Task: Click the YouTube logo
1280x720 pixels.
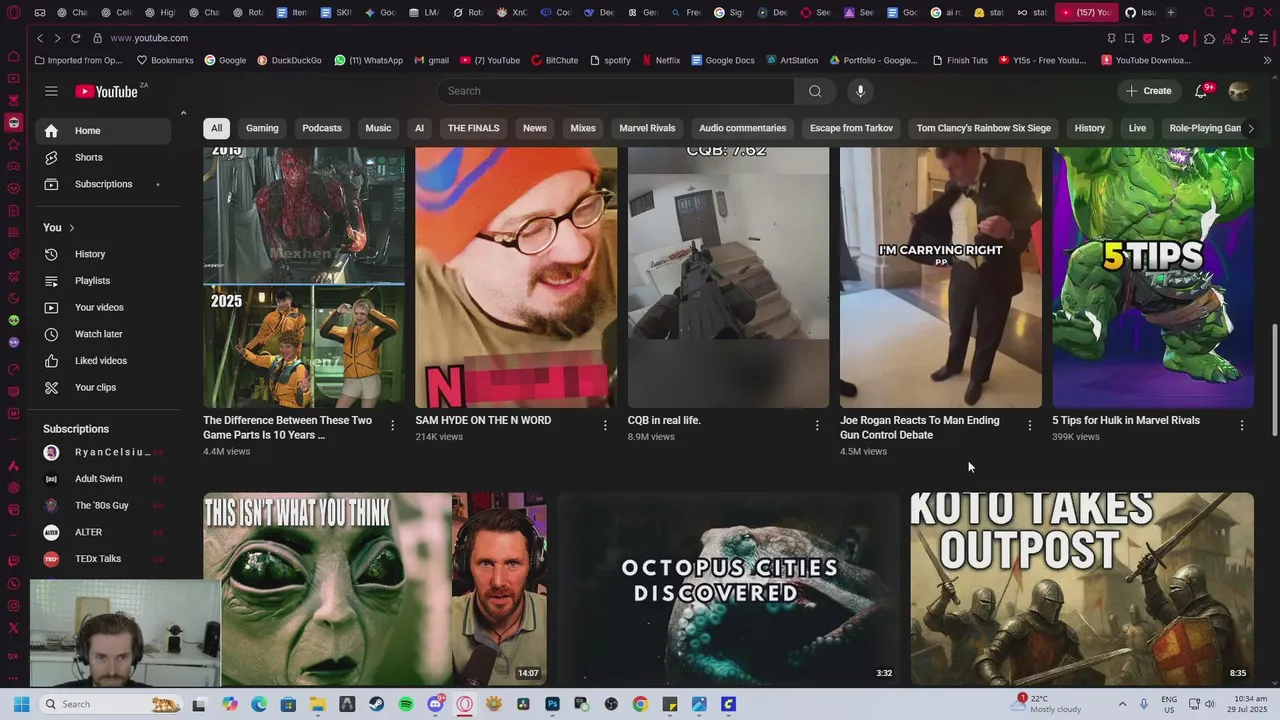Action: pyautogui.click(x=107, y=91)
